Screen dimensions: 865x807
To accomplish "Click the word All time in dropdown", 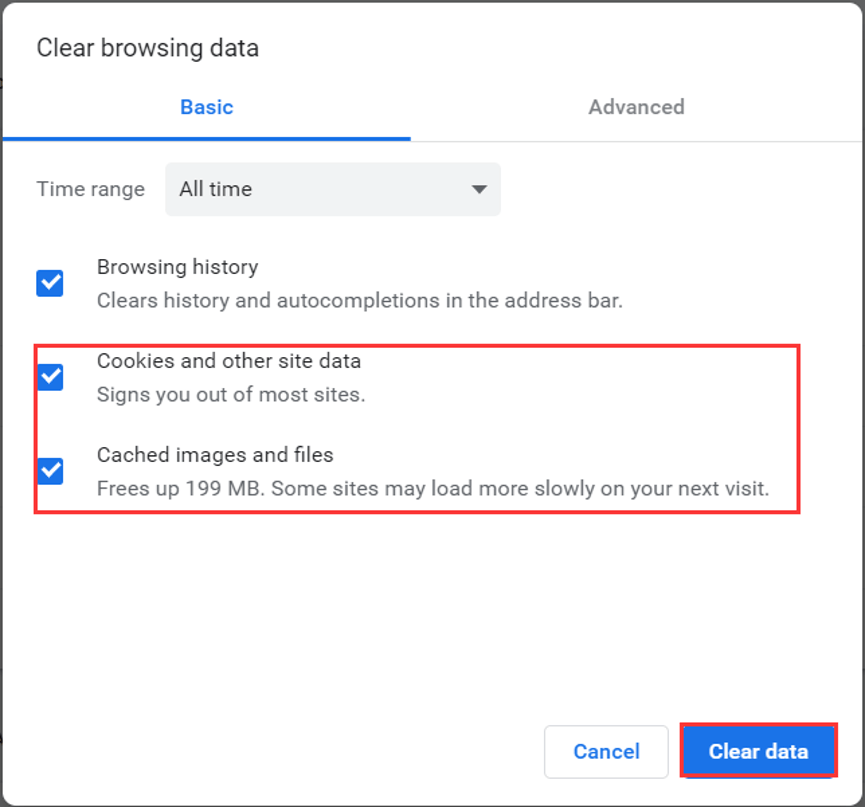I will click(x=216, y=189).
